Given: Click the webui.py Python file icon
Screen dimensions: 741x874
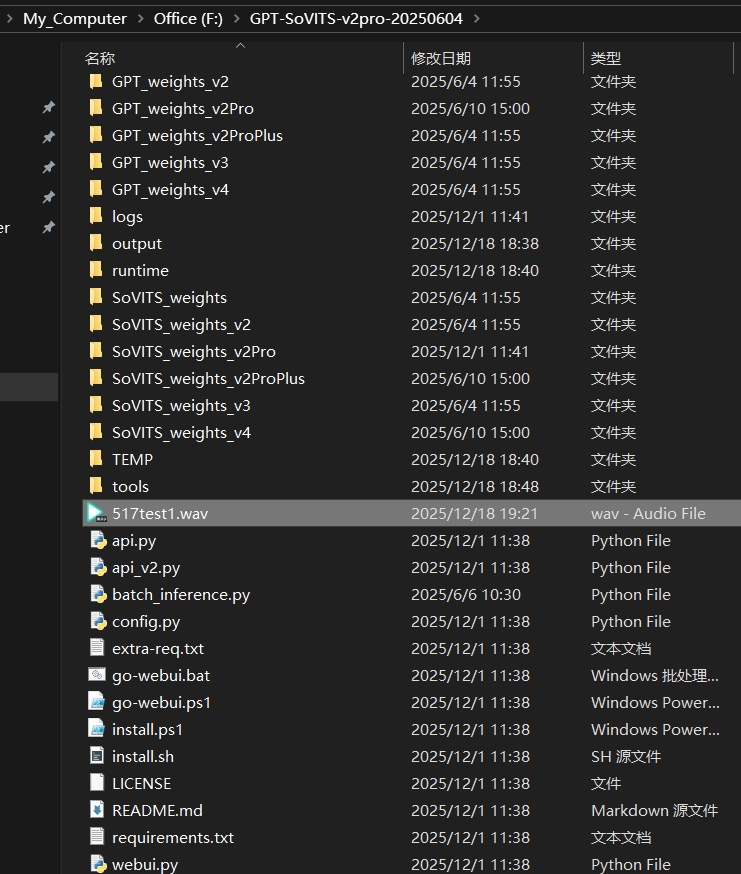Looking at the screenshot, I should pos(97,863).
